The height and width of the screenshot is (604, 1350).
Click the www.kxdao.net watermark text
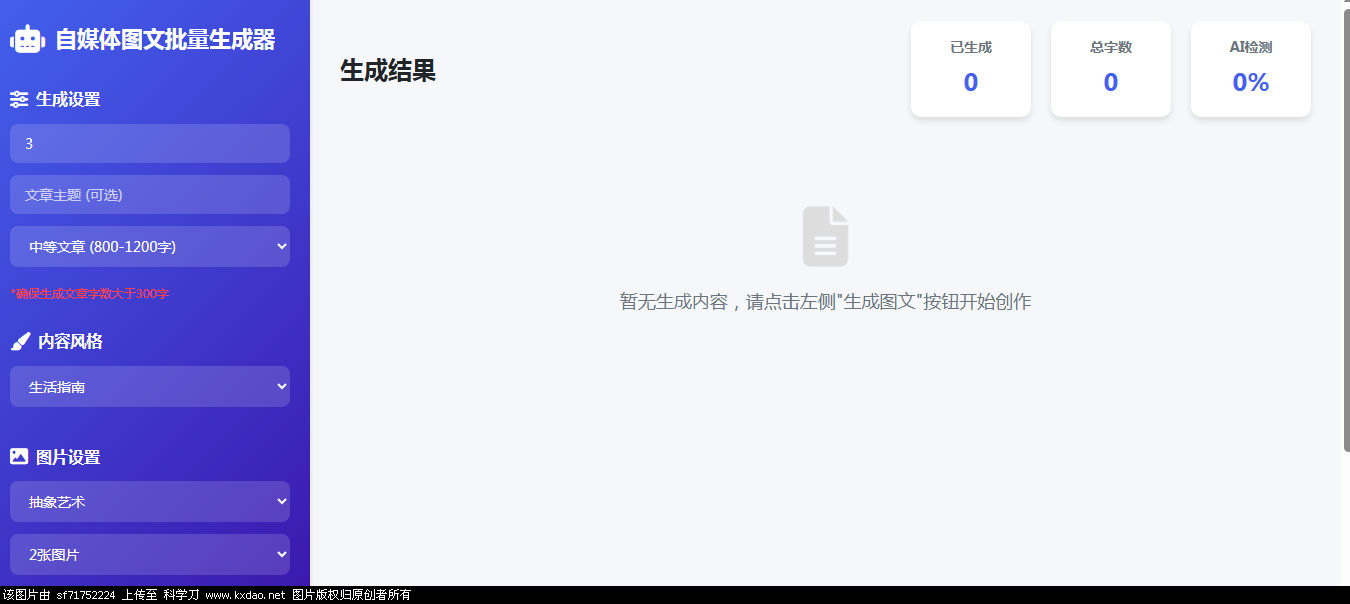click(245, 595)
